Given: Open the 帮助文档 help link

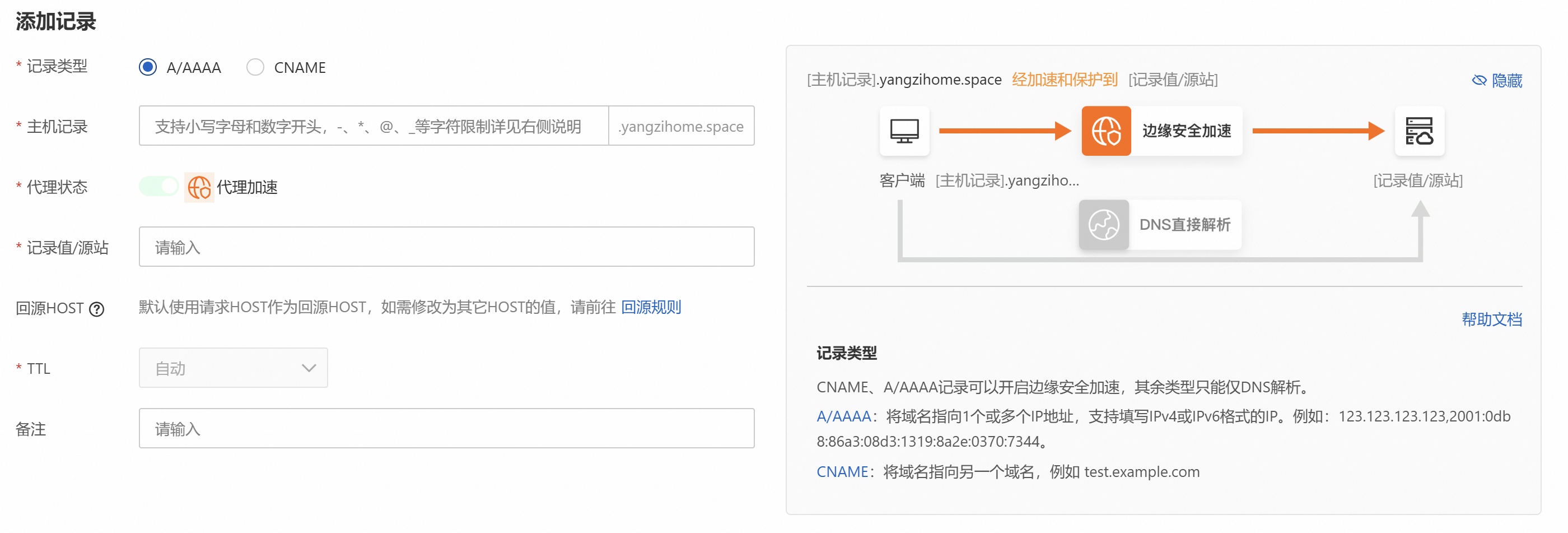Looking at the screenshot, I should pos(1491,319).
